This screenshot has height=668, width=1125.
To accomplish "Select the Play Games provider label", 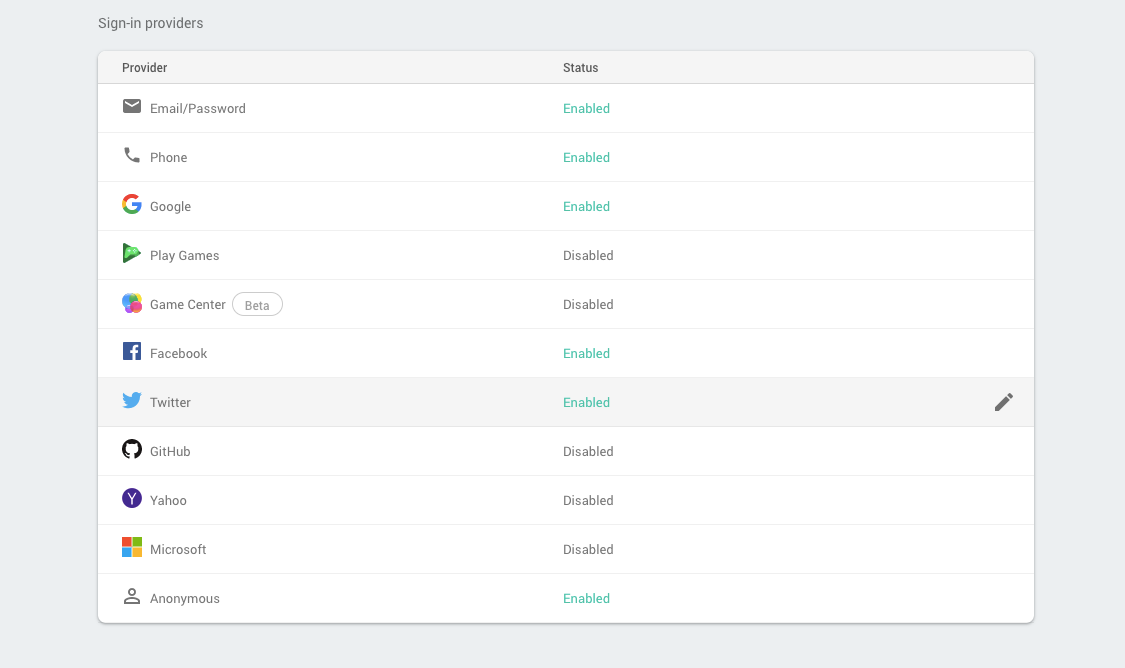I will pos(184,255).
